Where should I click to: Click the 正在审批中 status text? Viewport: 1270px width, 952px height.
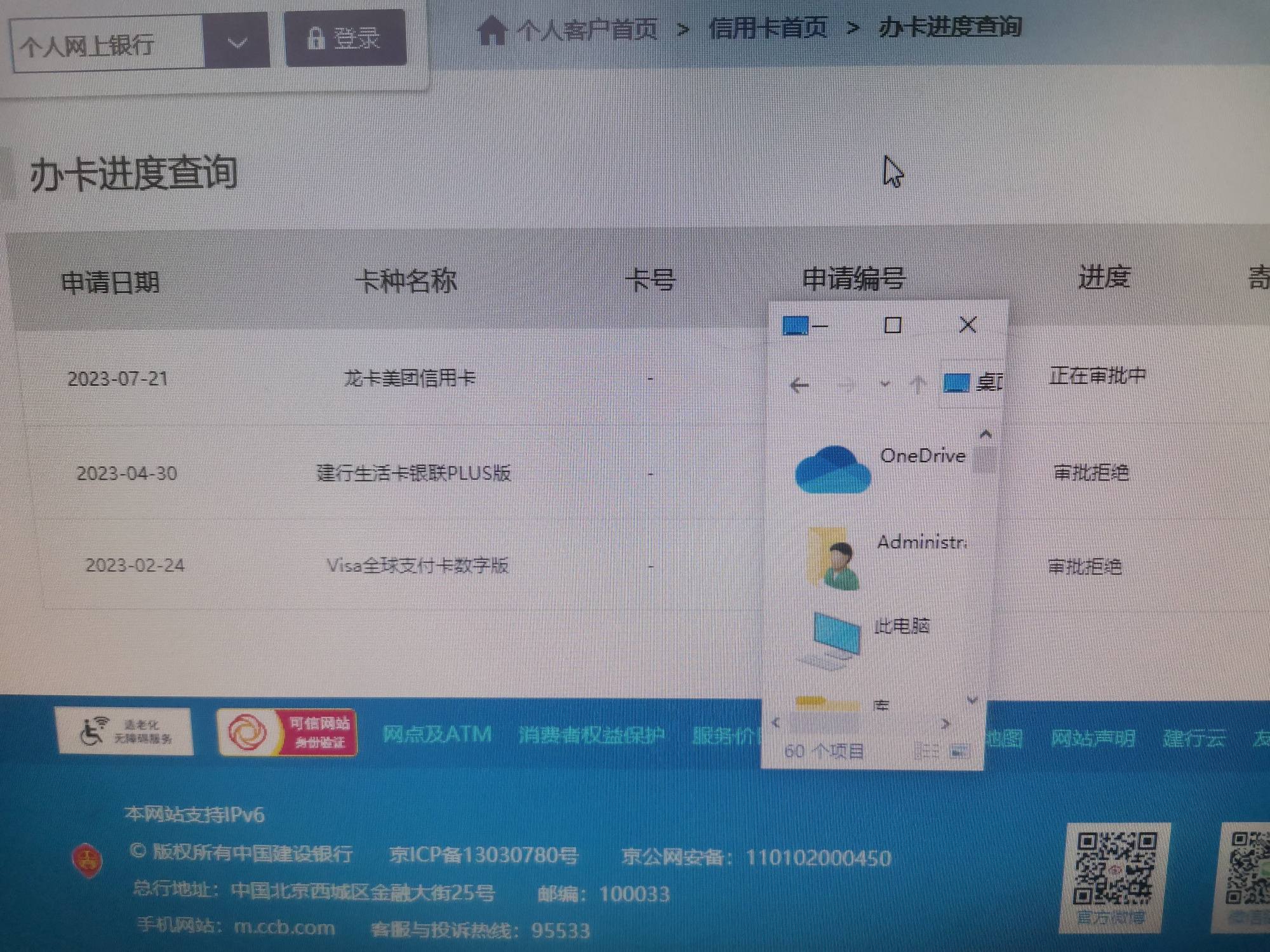pyautogui.click(x=1097, y=376)
